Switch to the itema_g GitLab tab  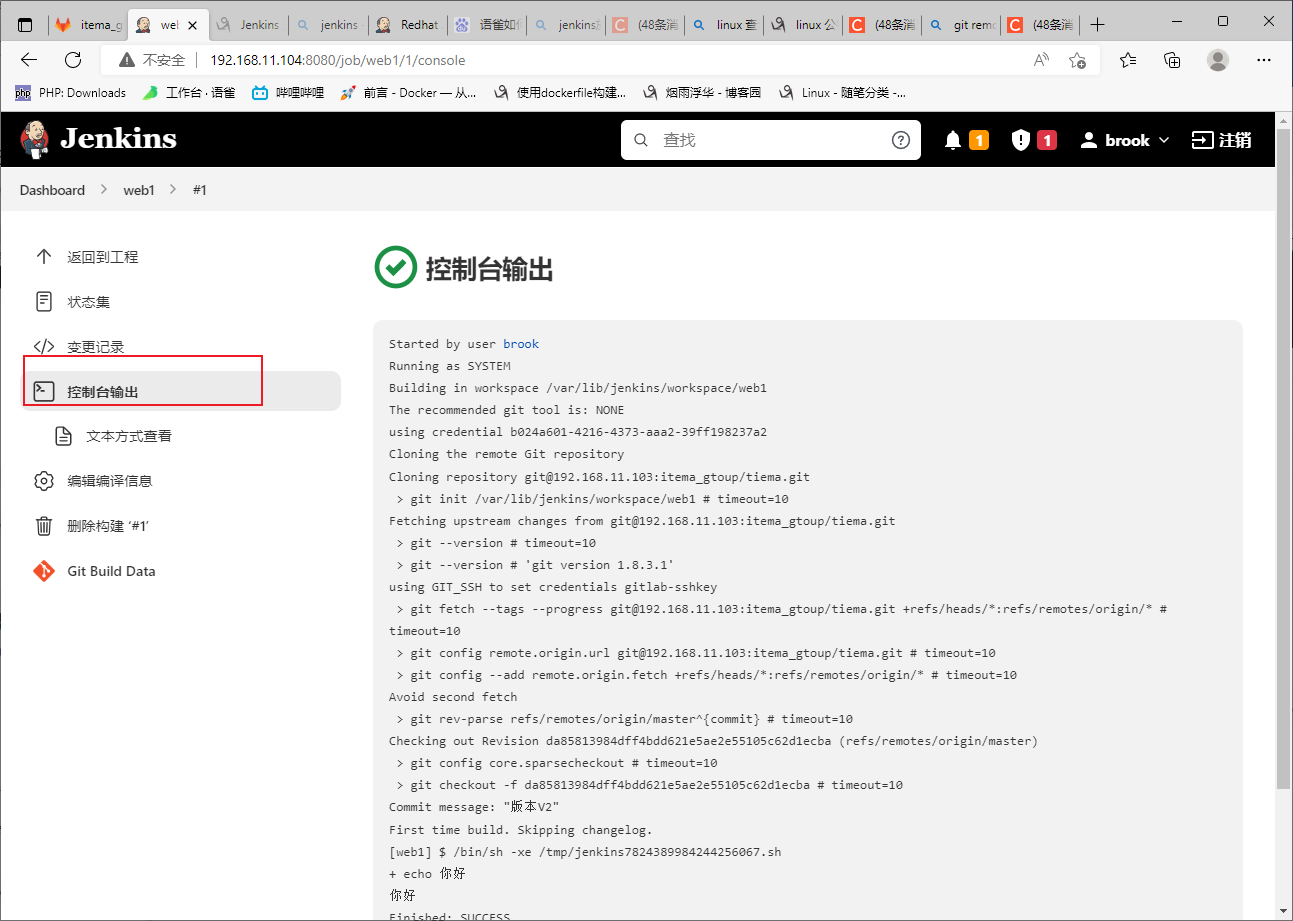tap(88, 24)
